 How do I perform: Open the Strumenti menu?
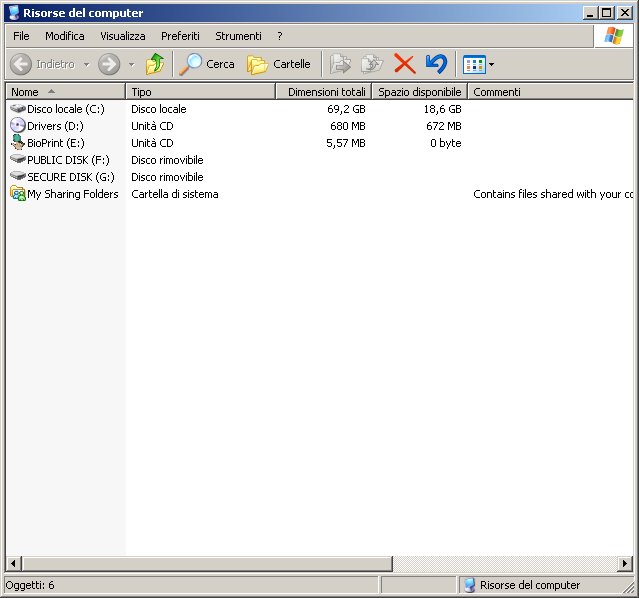(238, 36)
